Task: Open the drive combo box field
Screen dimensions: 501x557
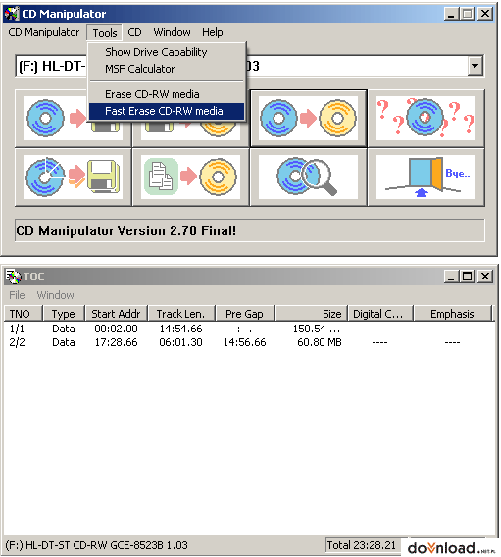Action: [249, 66]
